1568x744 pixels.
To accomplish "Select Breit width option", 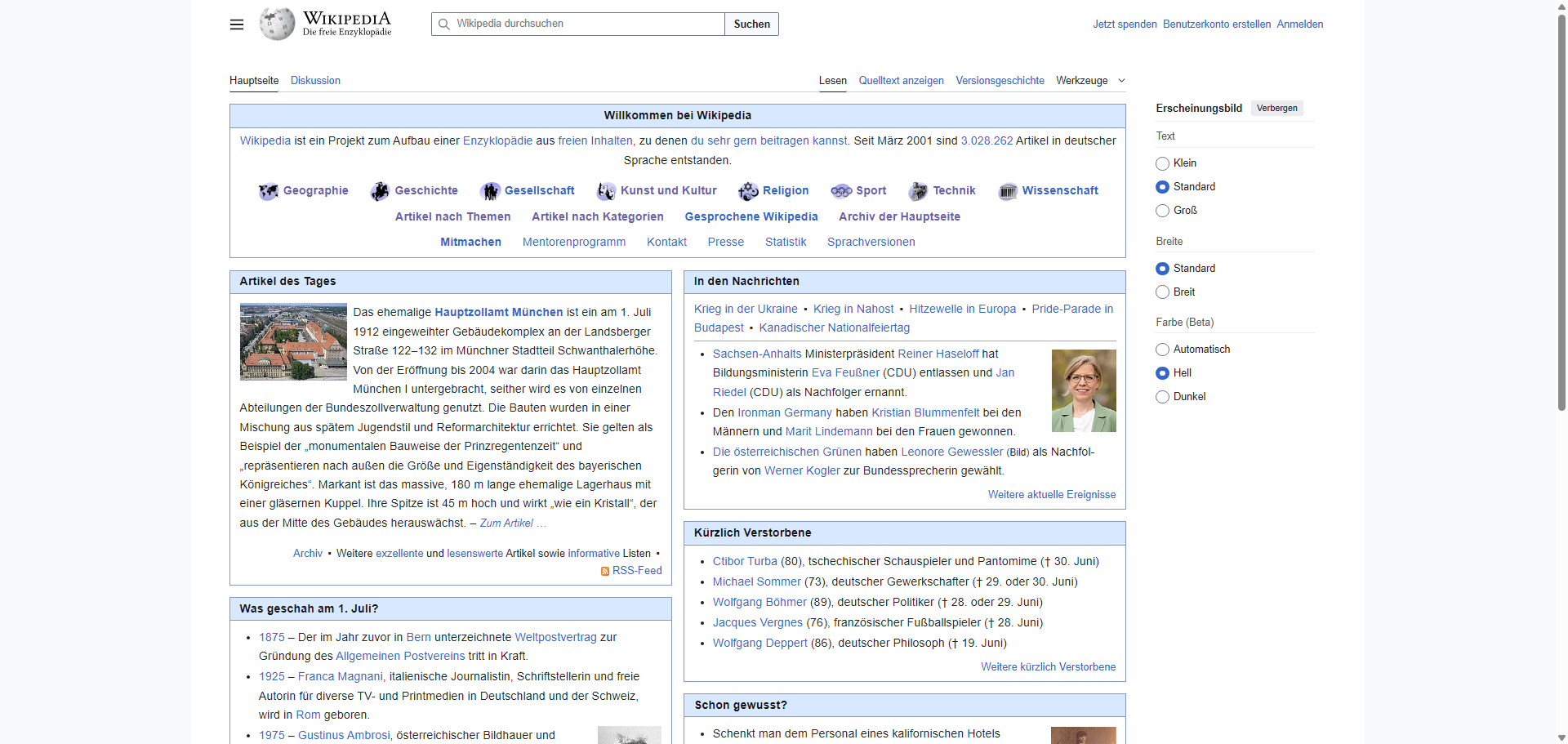I will (x=1162, y=292).
